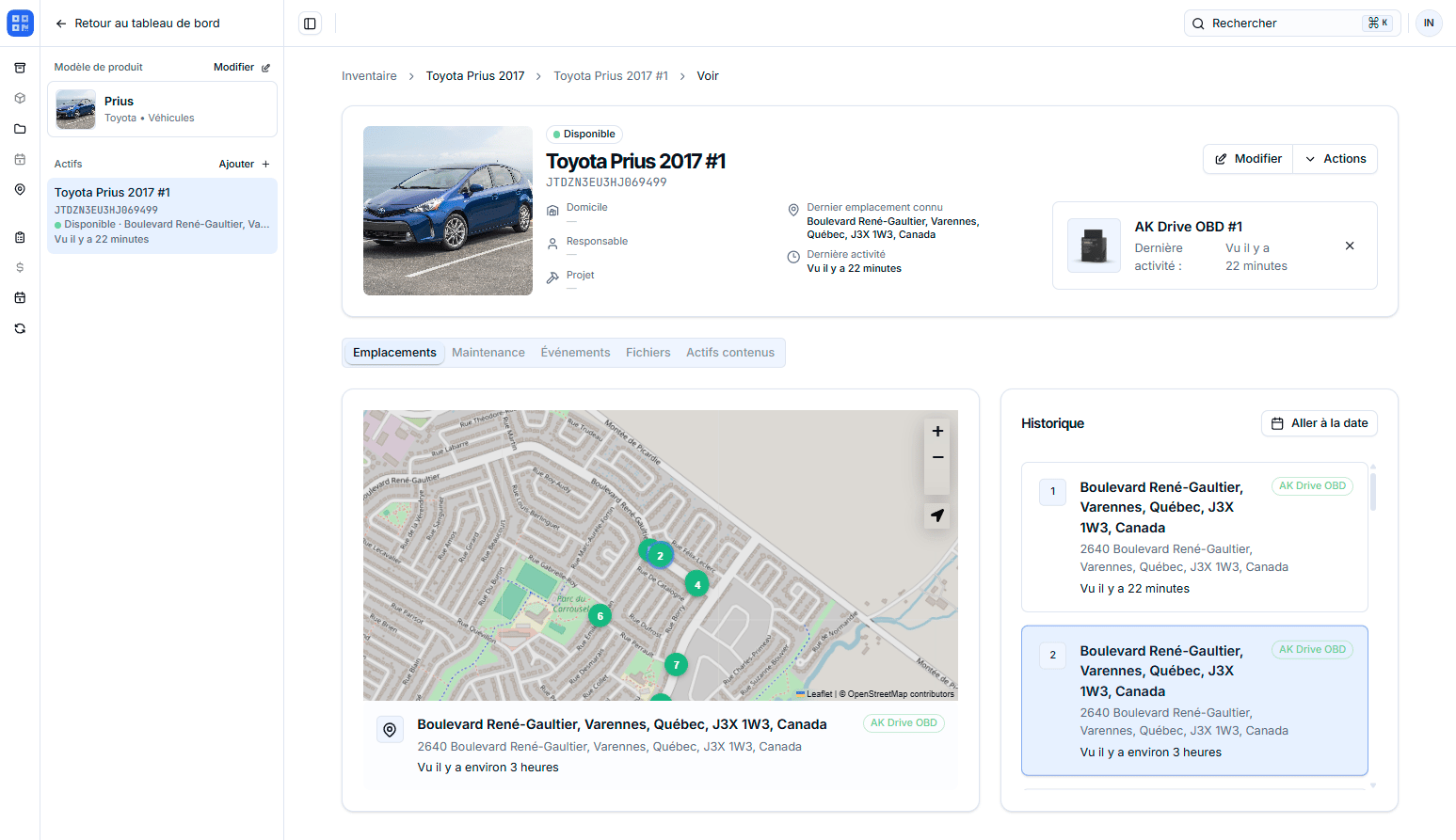Select Toyota Prius 2017 #1 in Actifs list
Image resolution: width=1456 pixels, height=840 pixels.
[x=162, y=215]
